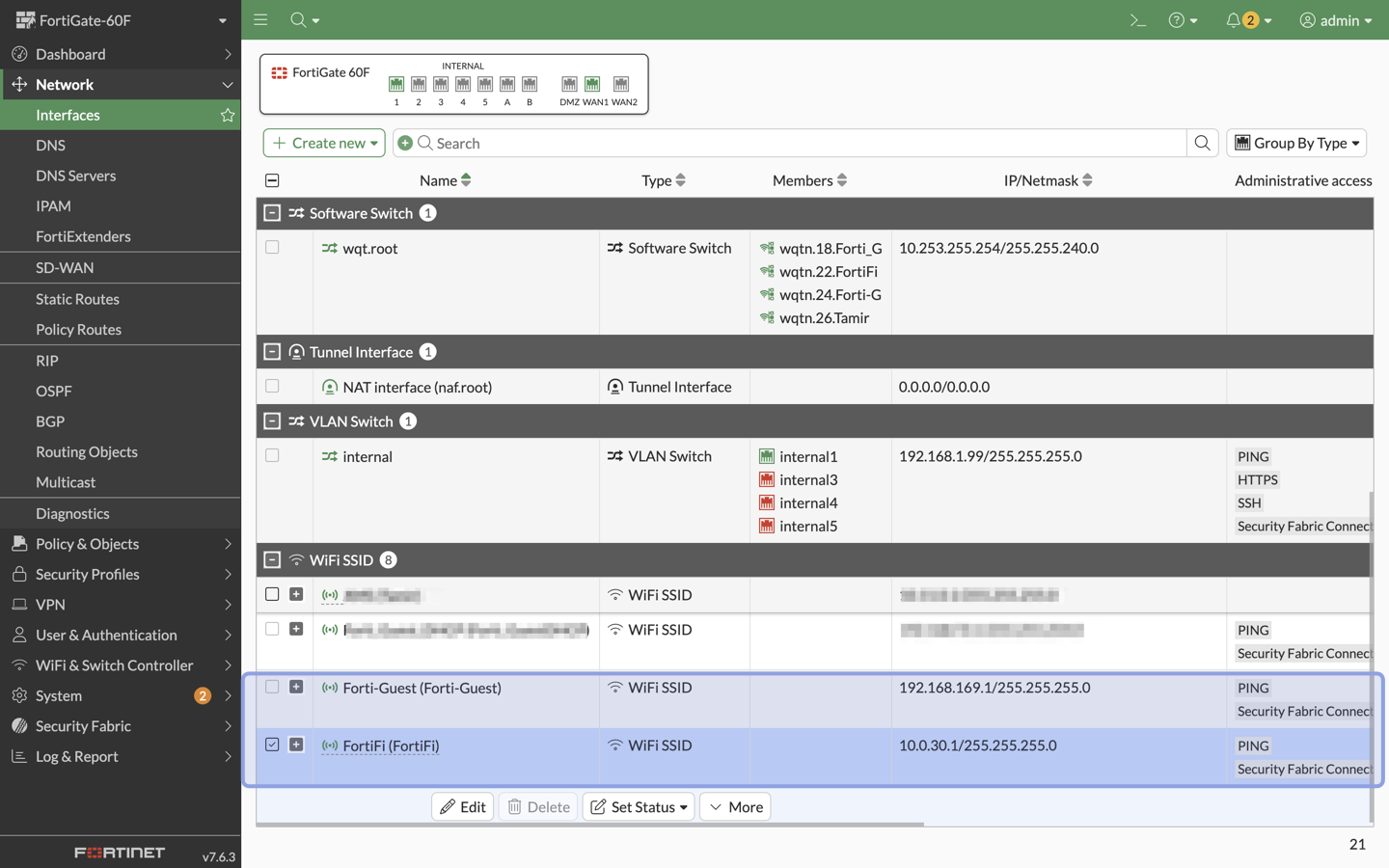1389x868 pixels.
Task: Click the WAN1 port in the device visualization
Action: [591, 84]
